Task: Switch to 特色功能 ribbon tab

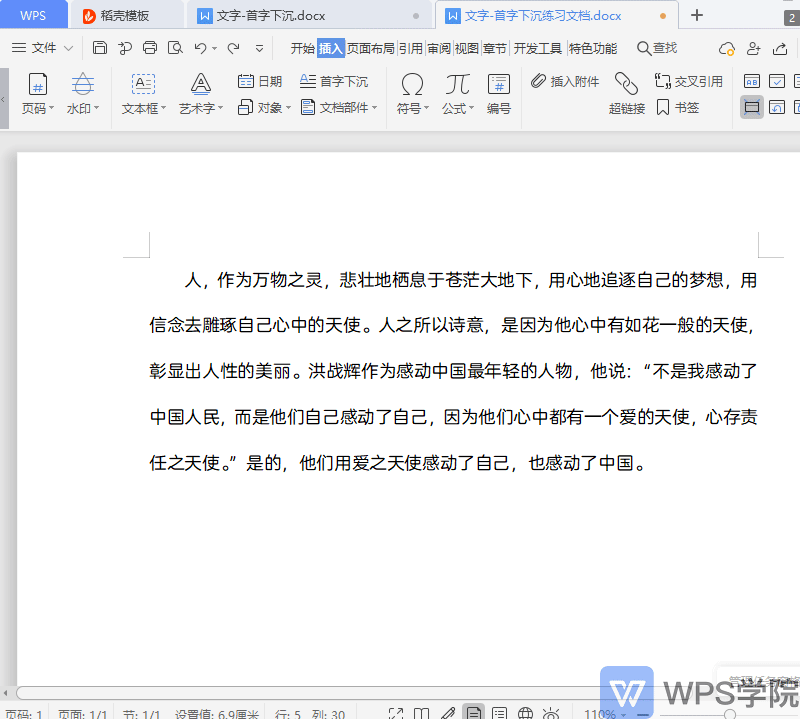Action: [x=592, y=48]
